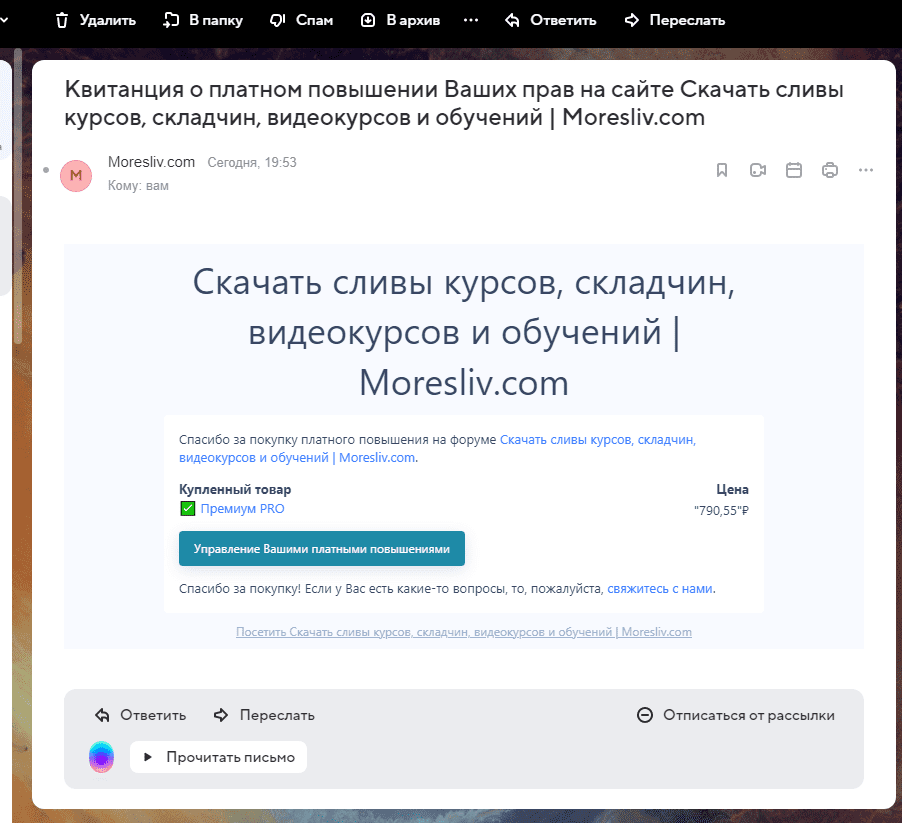Image resolution: width=902 pixels, height=823 pixels.
Task: Click the Удалить trash button
Action: click(x=94, y=20)
